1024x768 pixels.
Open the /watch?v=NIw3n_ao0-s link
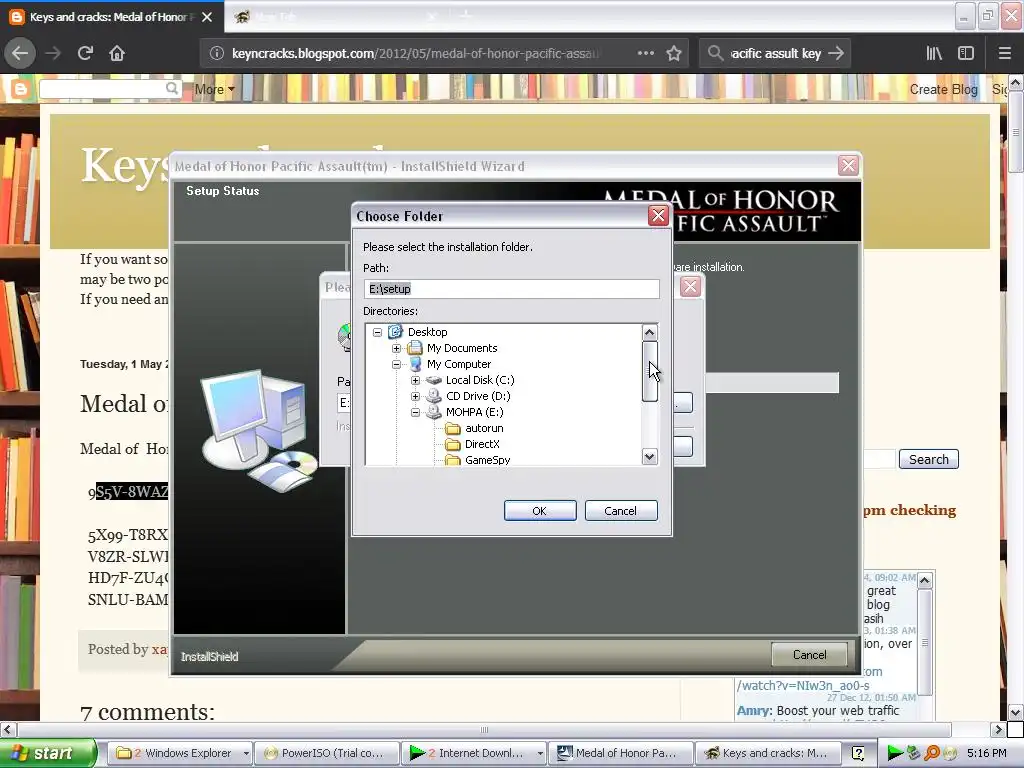tap(803, 685)
